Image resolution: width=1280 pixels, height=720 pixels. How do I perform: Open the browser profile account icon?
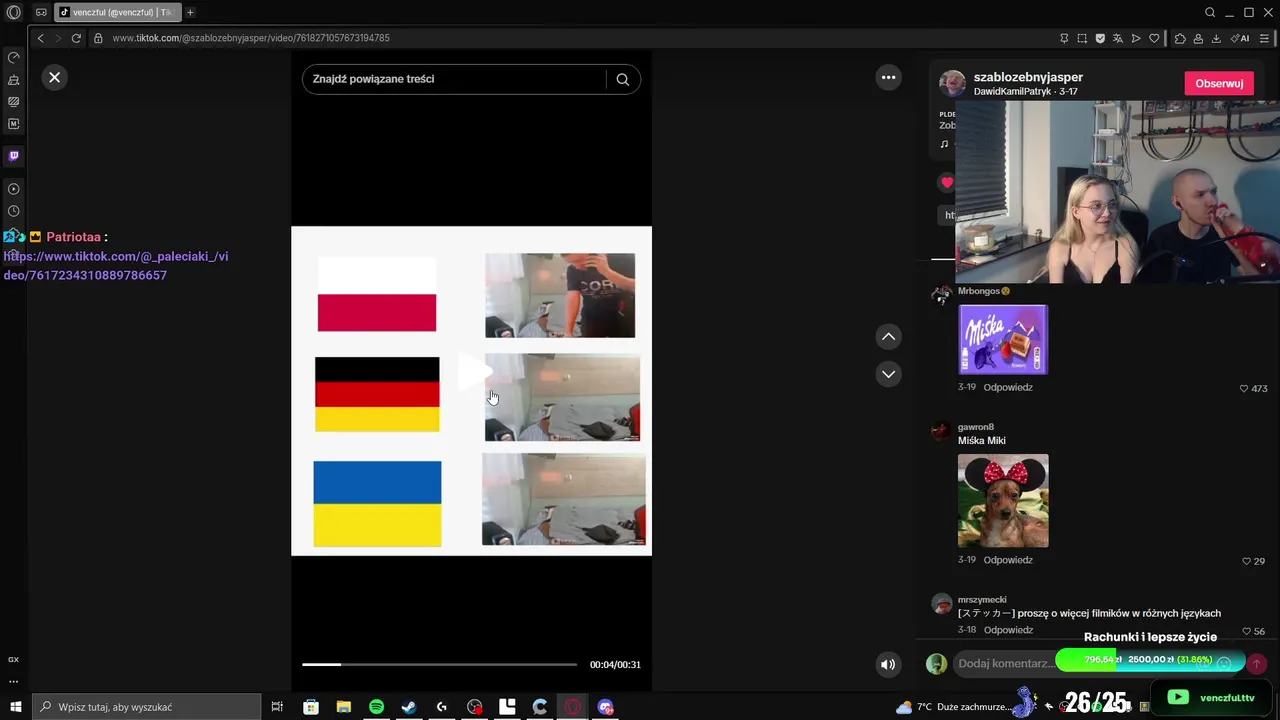[1198, 38]
